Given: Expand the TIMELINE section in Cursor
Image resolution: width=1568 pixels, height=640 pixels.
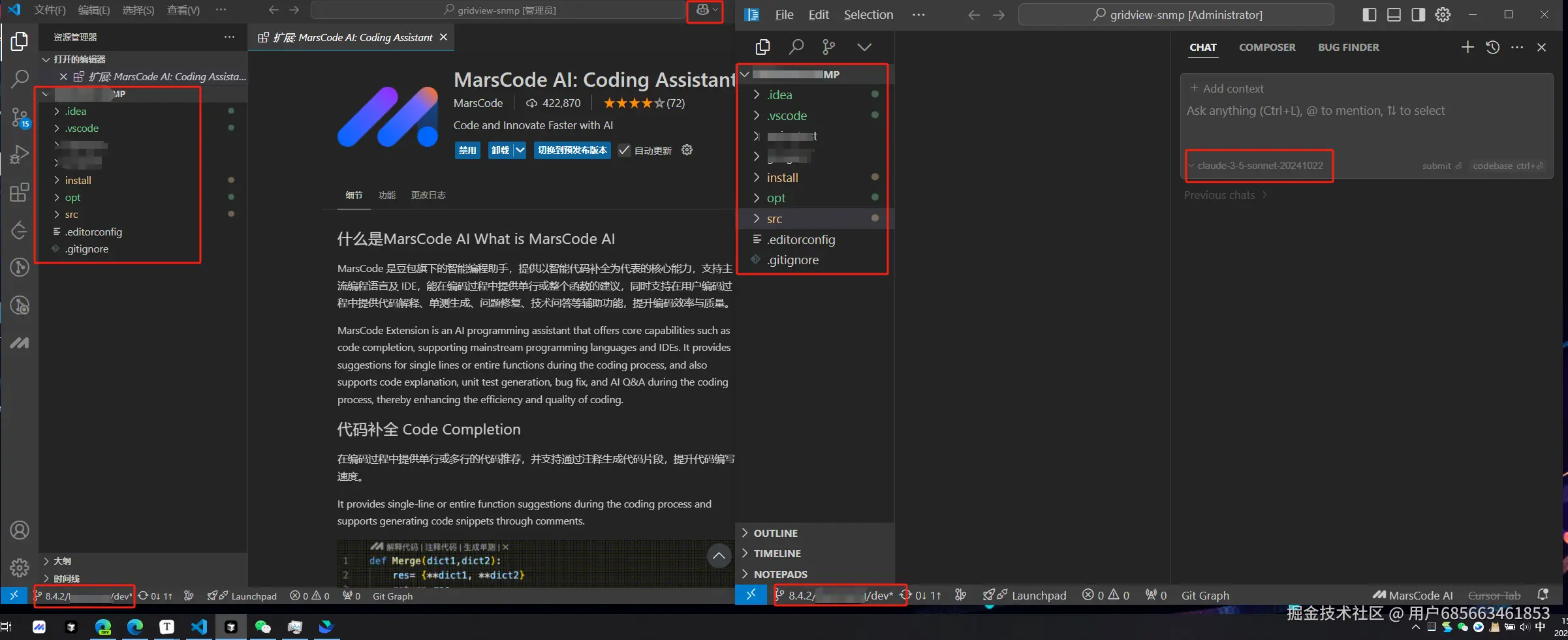Looking at the screenshot, I should (815, 553).
